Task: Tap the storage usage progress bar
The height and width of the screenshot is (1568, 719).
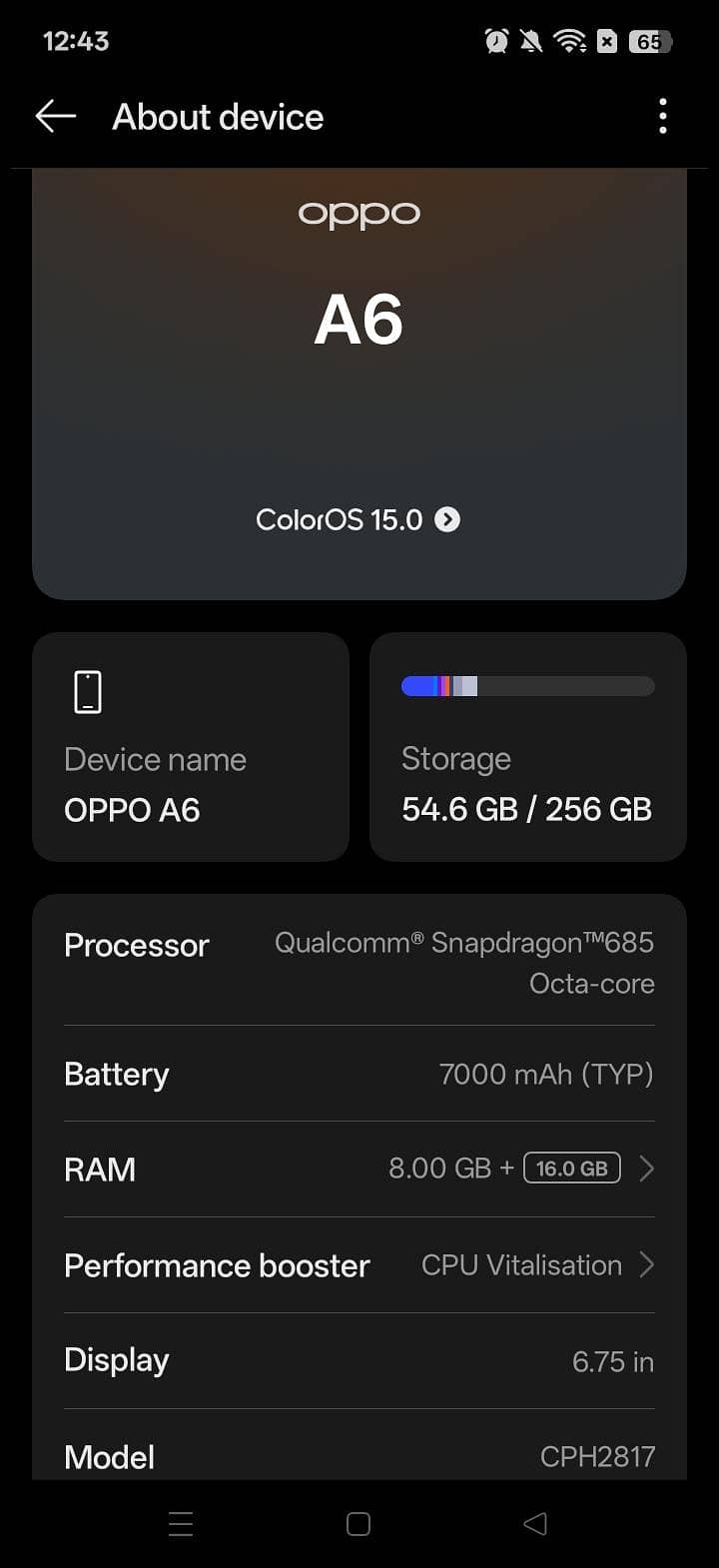Action: coord(527,685)
